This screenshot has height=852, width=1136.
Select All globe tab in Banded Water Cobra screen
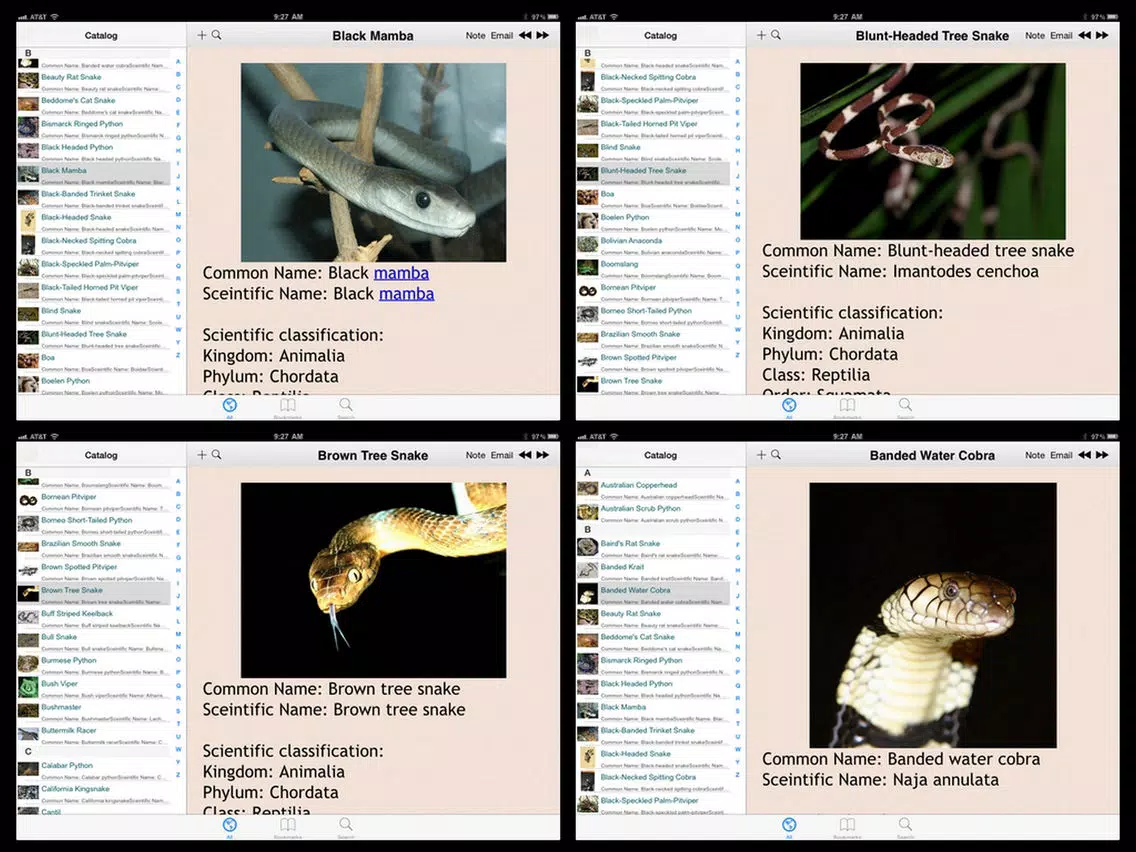tap(789, 827)
